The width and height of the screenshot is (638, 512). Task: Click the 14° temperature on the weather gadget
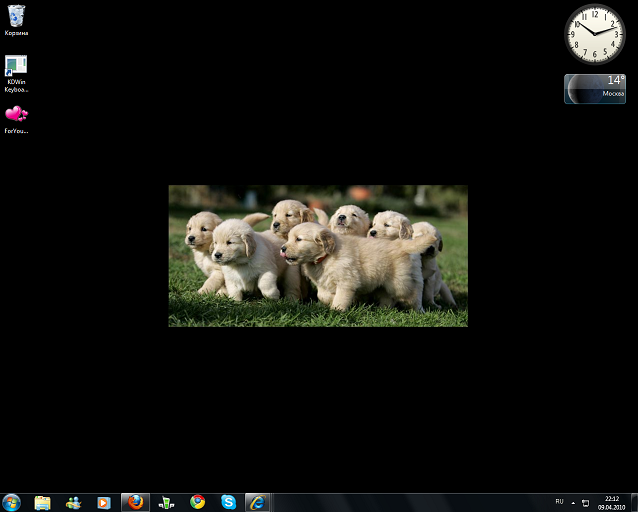click(615, 81)
